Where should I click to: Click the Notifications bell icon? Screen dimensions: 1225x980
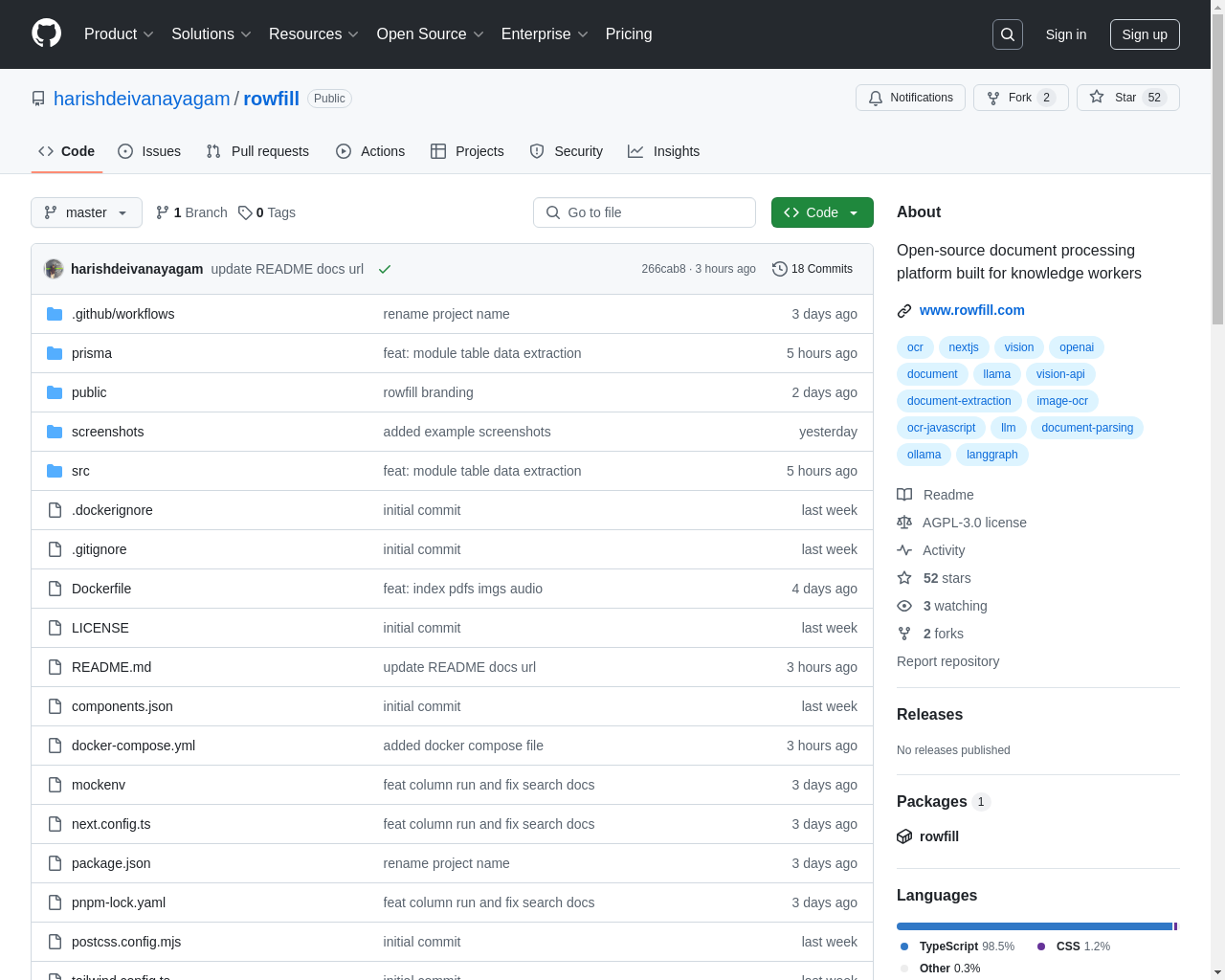(876, 98)
